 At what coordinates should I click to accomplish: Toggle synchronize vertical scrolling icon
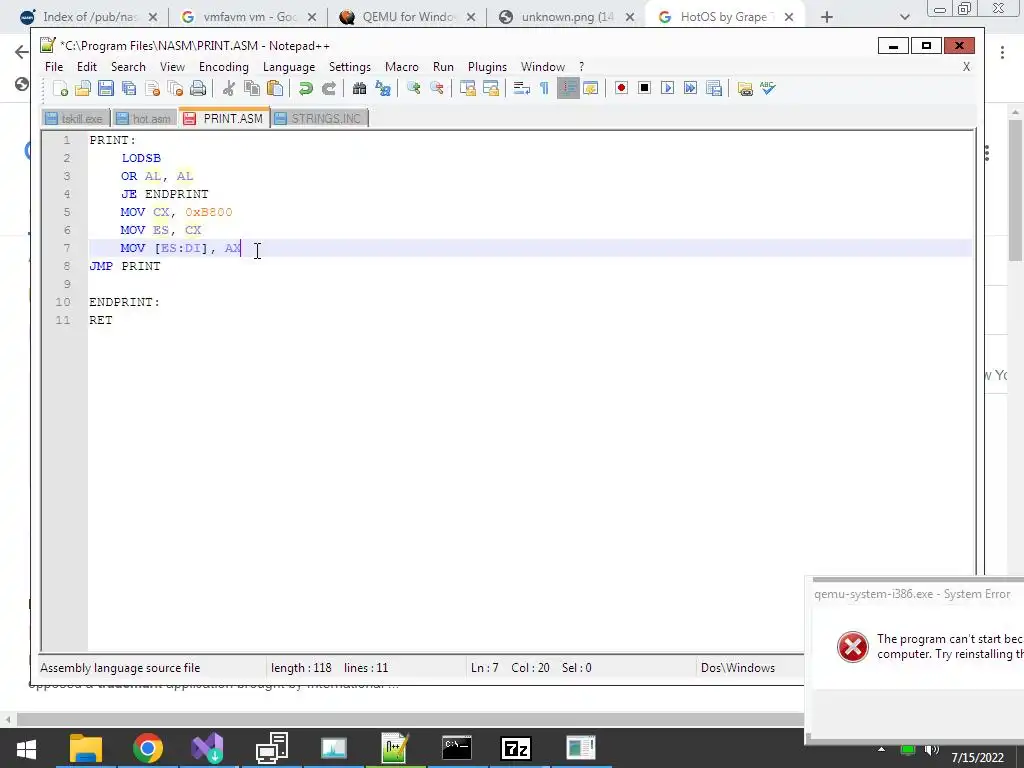coord(468,88)
